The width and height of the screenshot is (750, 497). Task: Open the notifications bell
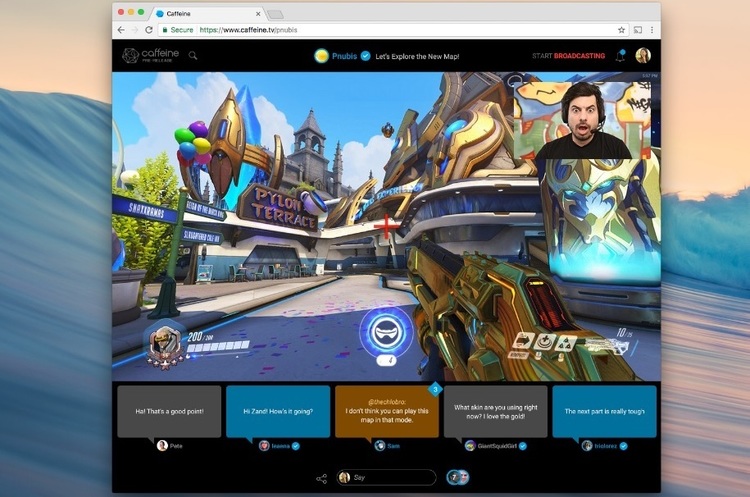pos(620,55)
